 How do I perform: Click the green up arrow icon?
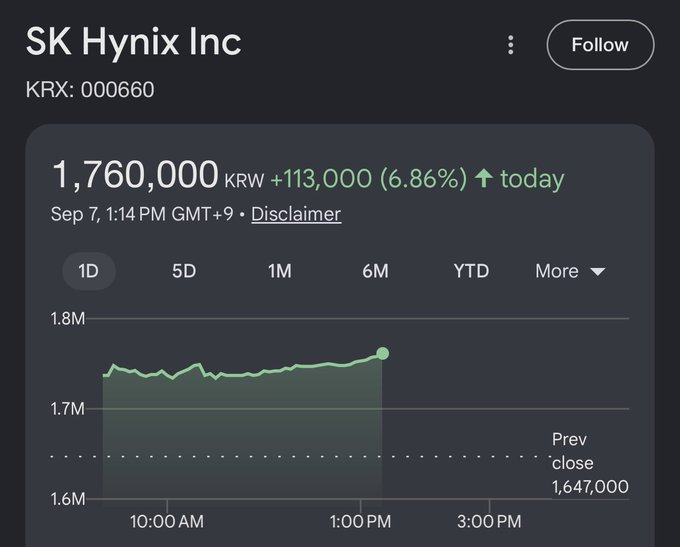(484, 178)
